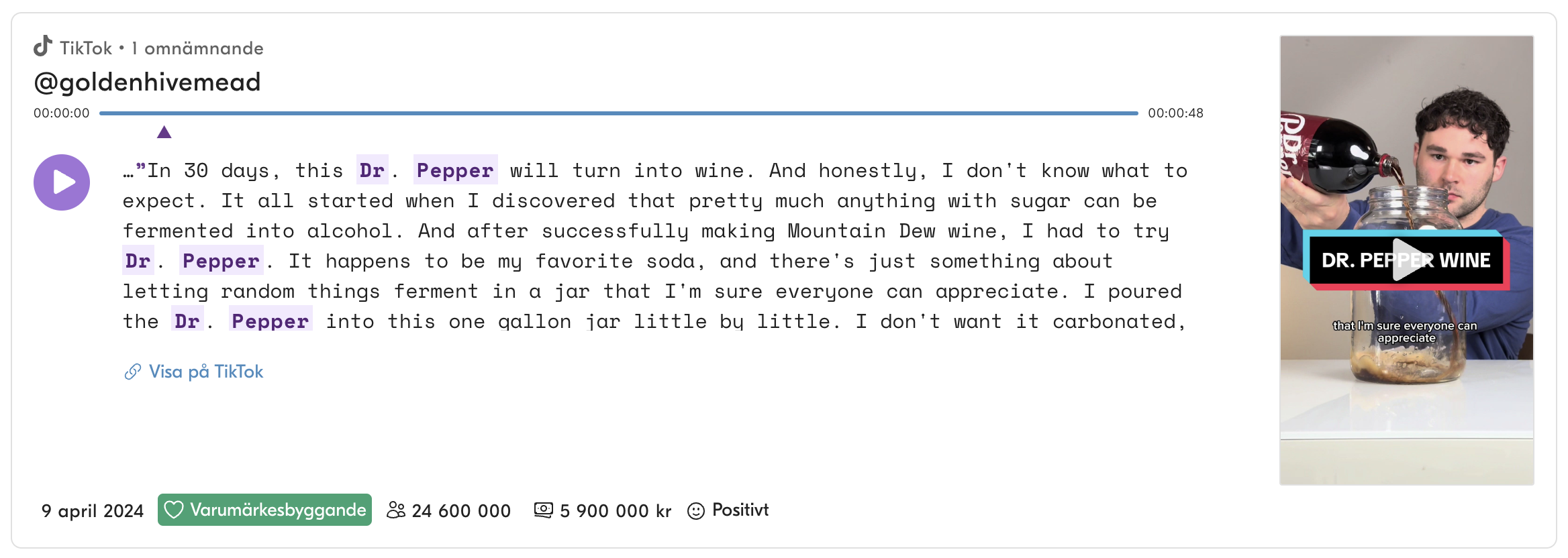Image resolution: width=1568 pixels, height=558 pixels.
Task: Play the transcript audio with purple play button
Action: [x=62, y=182]
